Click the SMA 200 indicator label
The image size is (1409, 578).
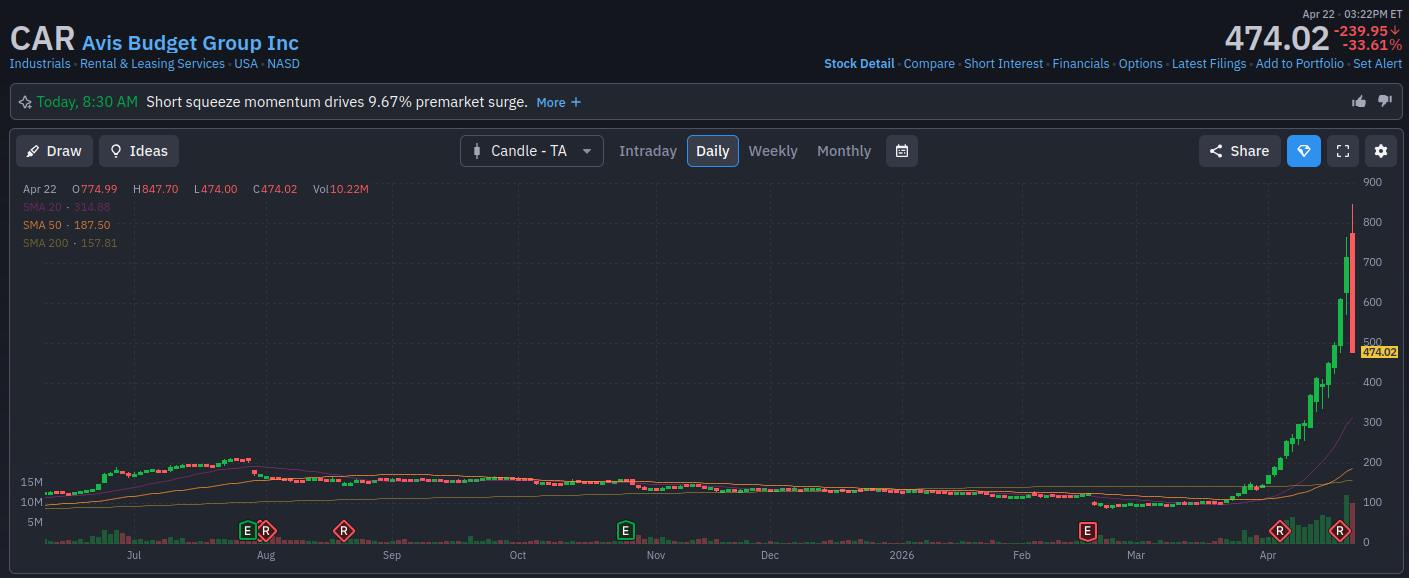click(x=70, y=243)
